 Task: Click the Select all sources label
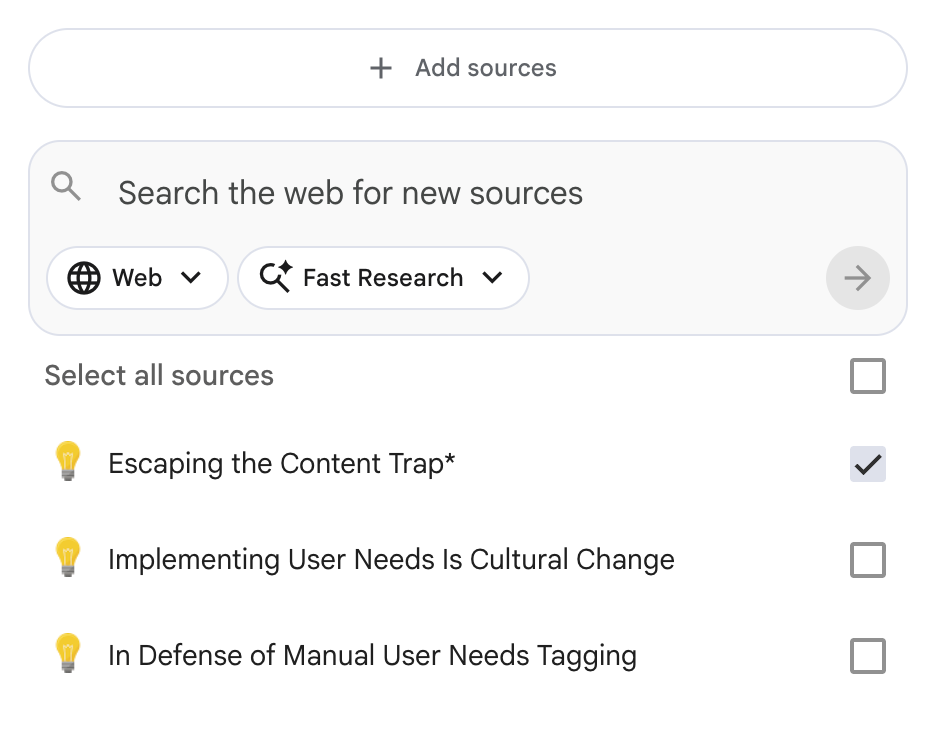point(159,376)
